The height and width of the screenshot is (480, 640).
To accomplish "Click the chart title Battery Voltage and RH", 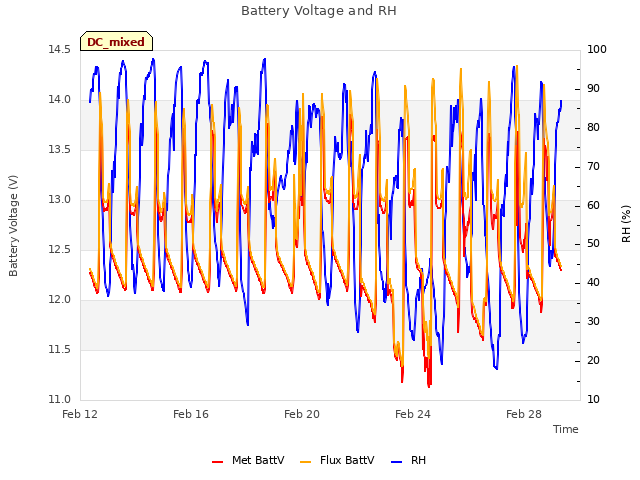I will point(319,11).
